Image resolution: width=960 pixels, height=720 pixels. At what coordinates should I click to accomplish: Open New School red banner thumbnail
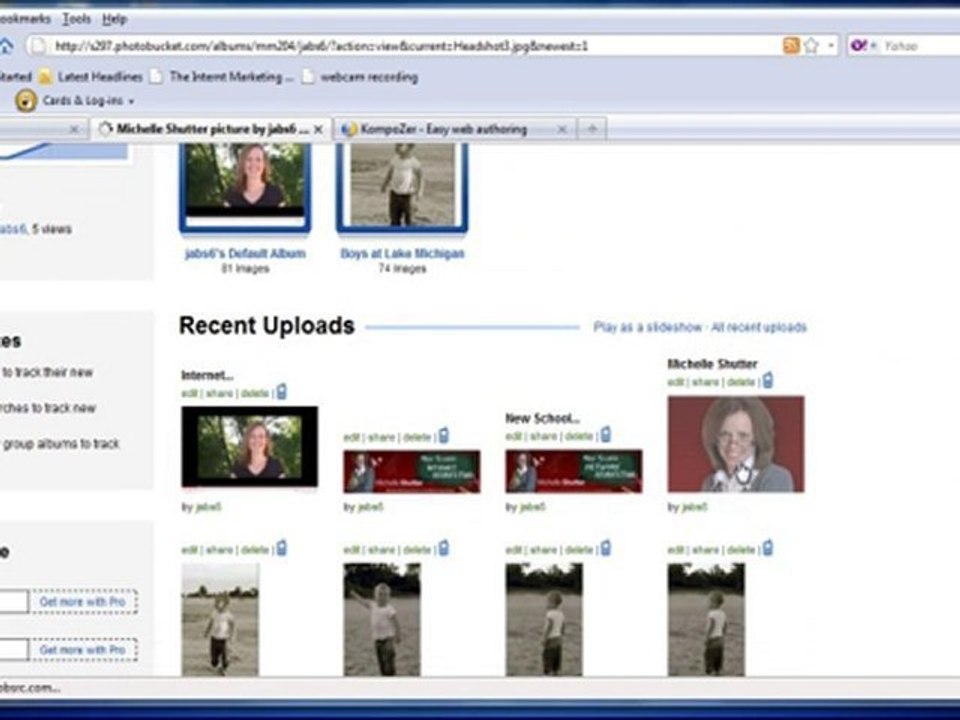pyautogui.click(x=574, y=471)
